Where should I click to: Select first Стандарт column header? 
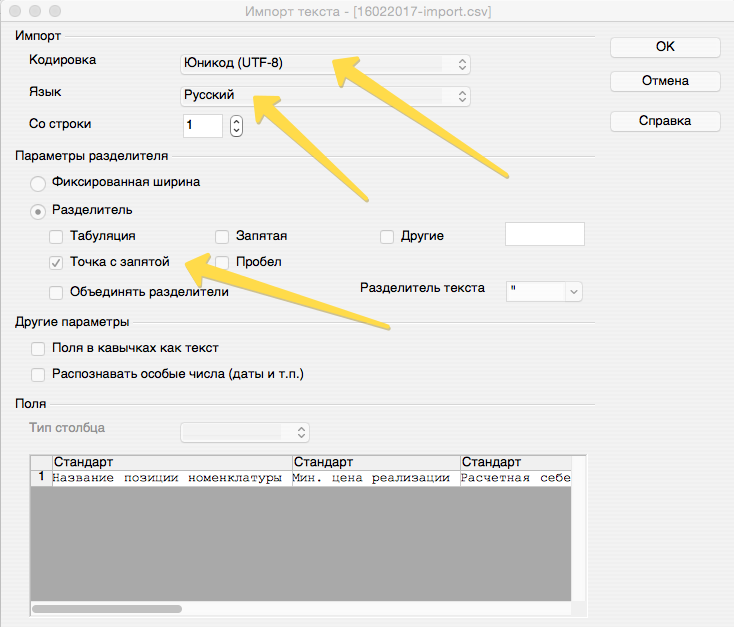(x=172, y=463)
